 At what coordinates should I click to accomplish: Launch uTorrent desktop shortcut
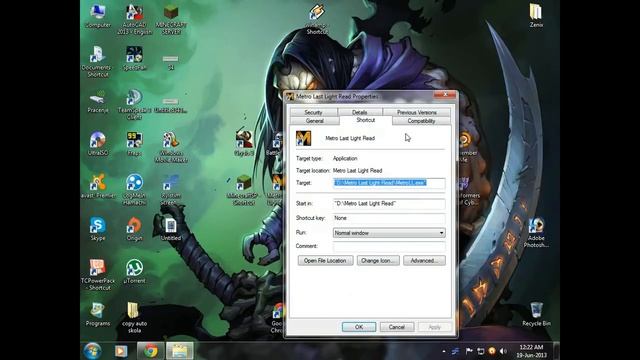[x=134, y=271]
